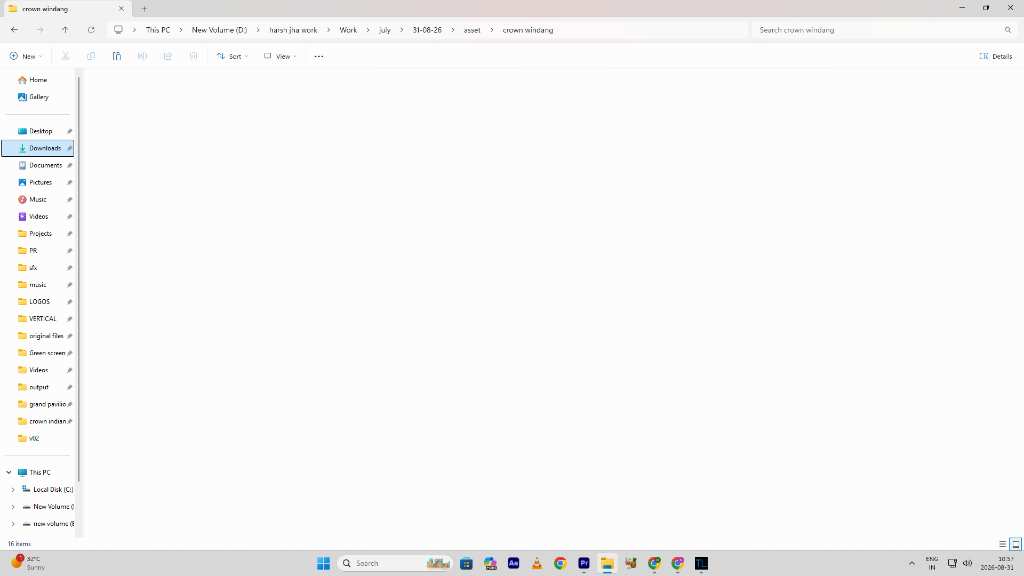
Task: Open Premiere Pro from the taskbar
Action: pyautogui.click(x=584, y=563)
